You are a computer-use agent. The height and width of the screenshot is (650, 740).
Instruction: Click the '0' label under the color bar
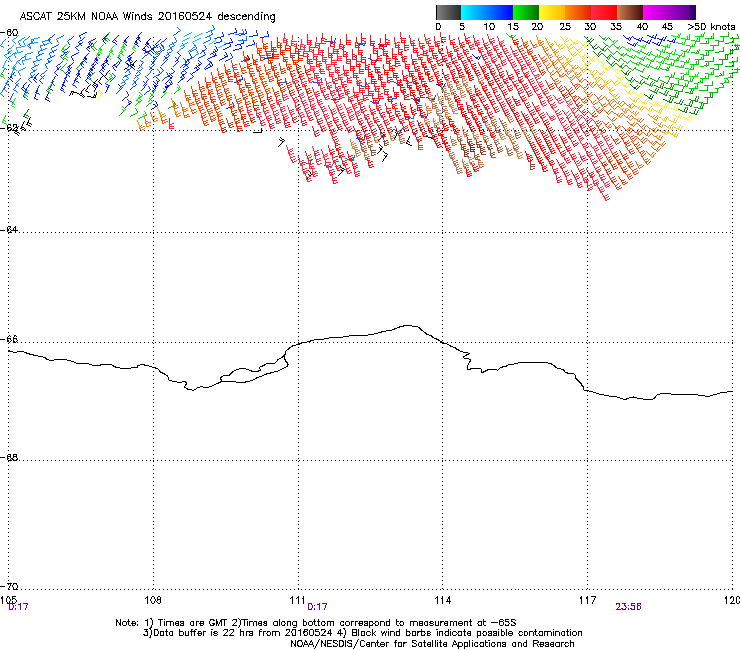point(438,27)
